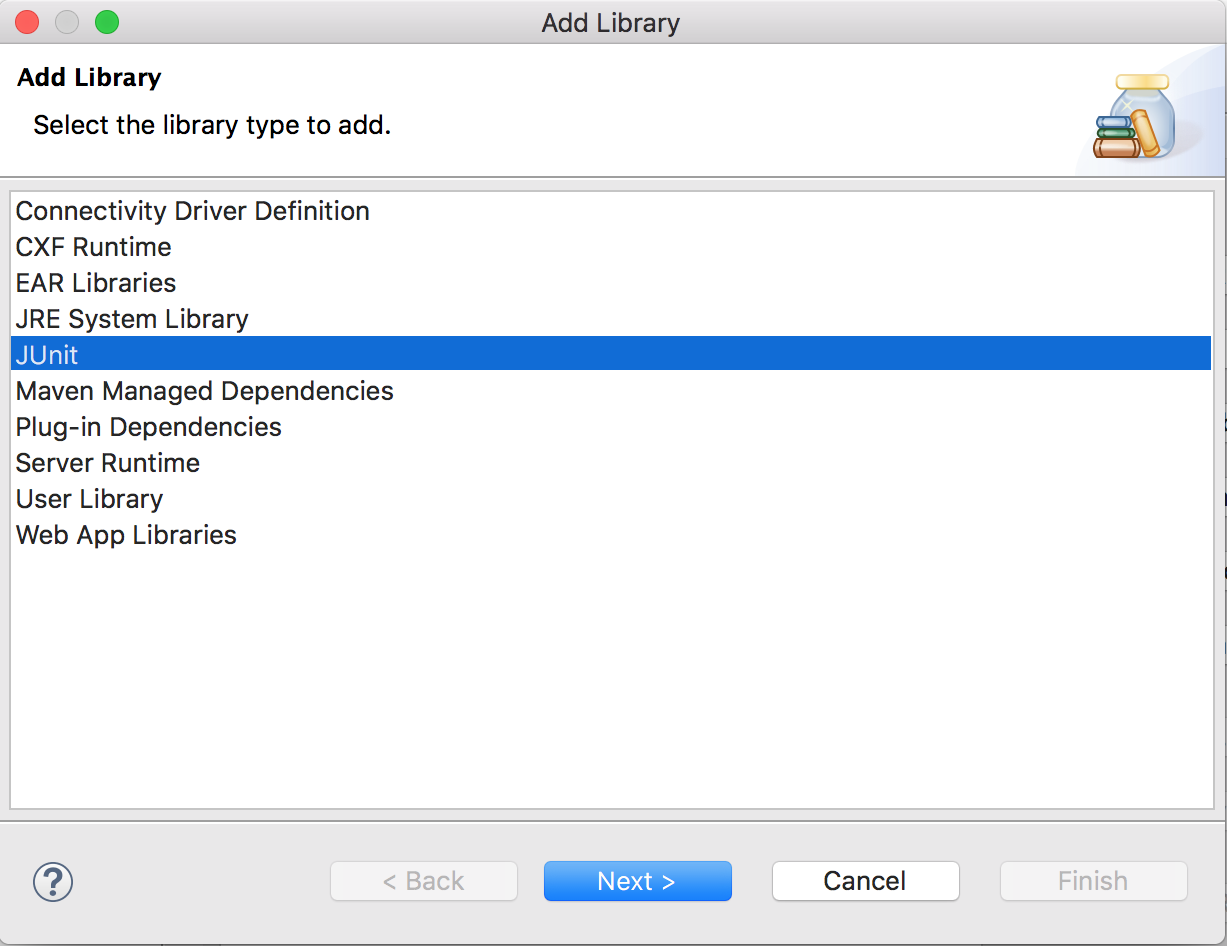Select Plug-in Dependencies
Screen dimensions: 1227x946
click(x=148, y=427)
